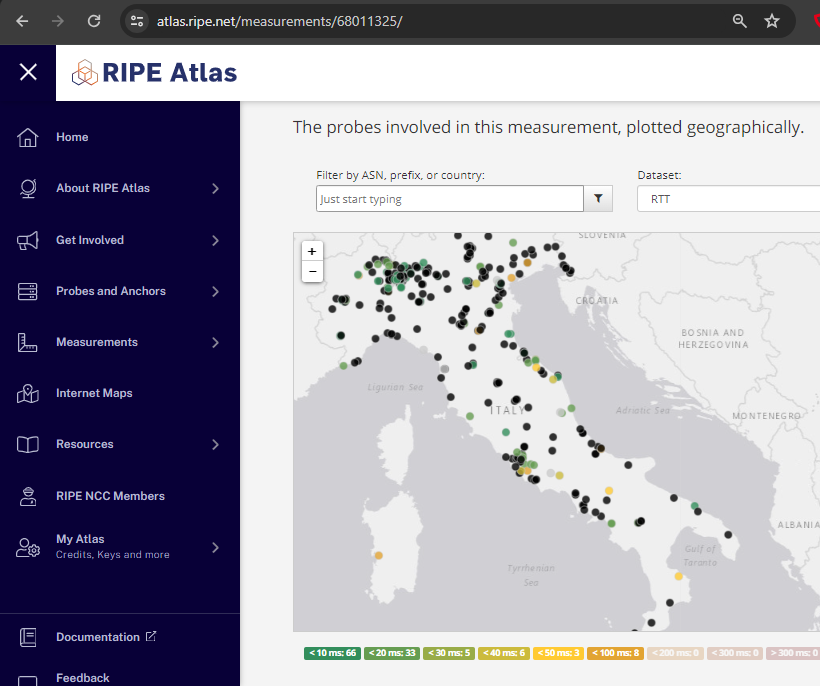This screenshot has height=686, width=820.
Task: Open Probes and Anchors menu item
Action: (x=111, y=291)
